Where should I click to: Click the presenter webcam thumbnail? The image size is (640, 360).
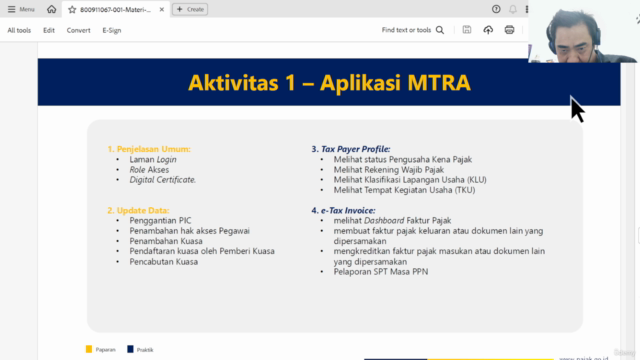(584, 31)
